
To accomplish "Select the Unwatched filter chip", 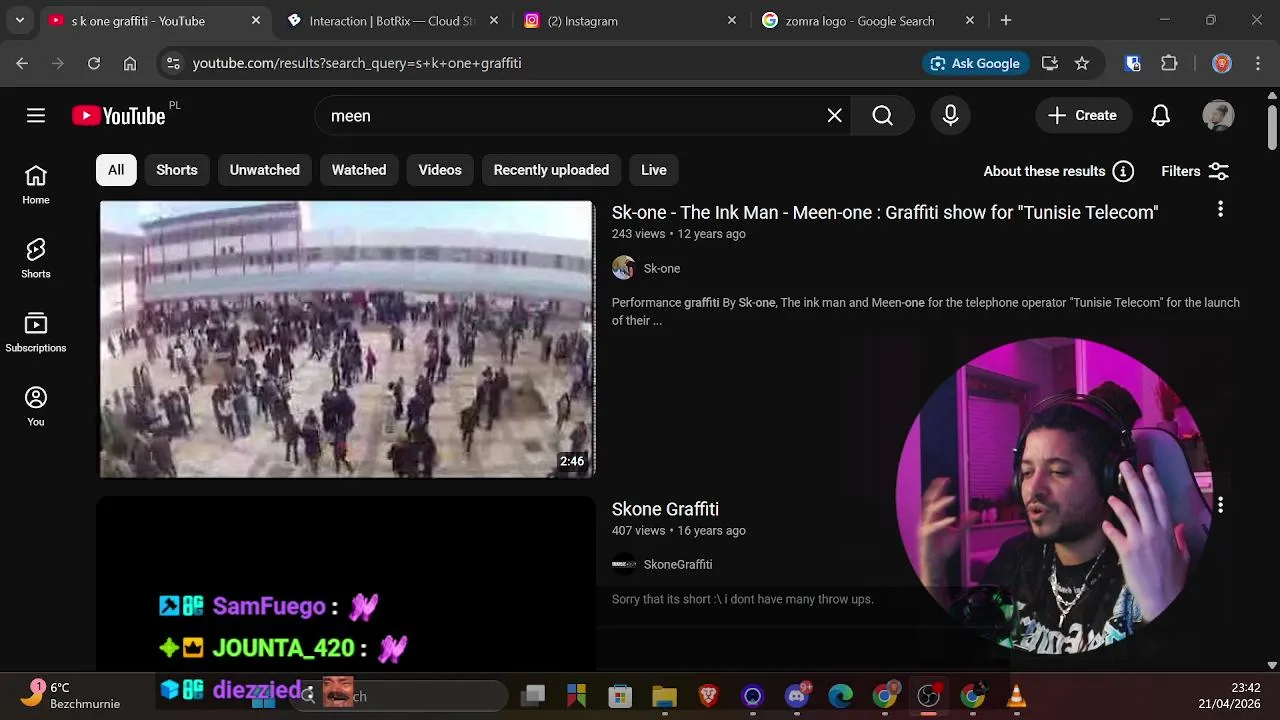I will pyautogui.click(x=265, y=170).
